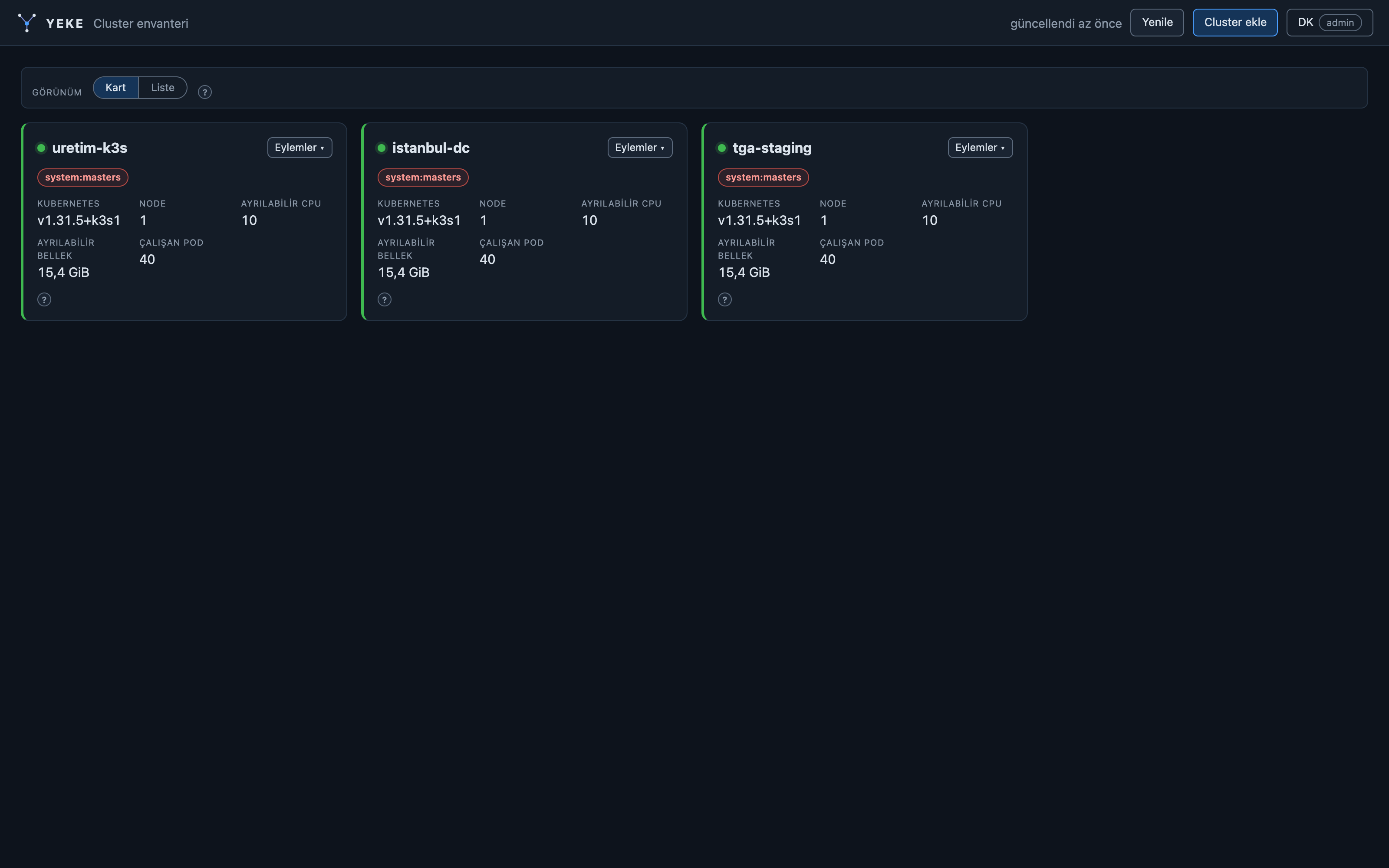Open Eylemler dropdown for tga-staging
The height and width of the screenshot is (868, 1389).
click(x=981, y=148)
